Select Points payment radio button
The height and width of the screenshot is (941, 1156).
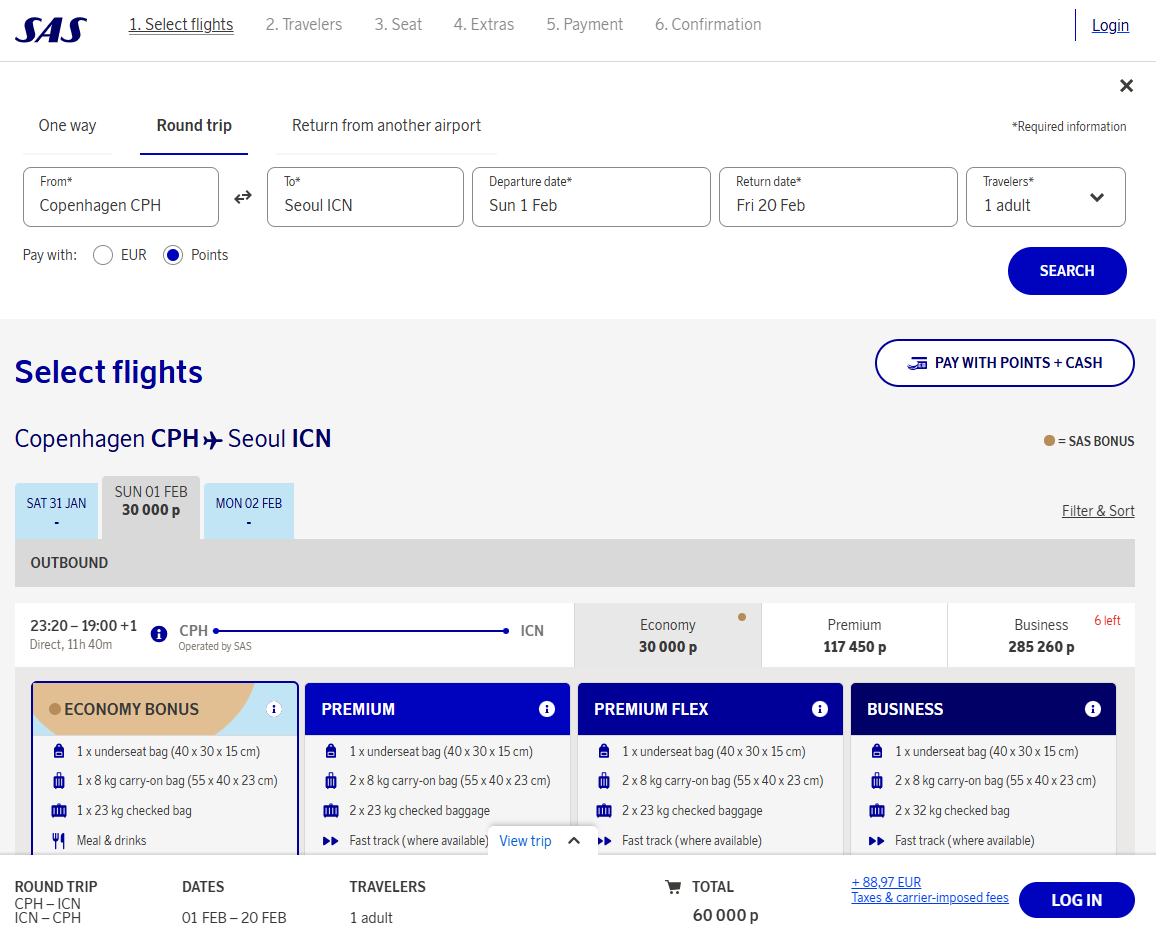(173, 255)
